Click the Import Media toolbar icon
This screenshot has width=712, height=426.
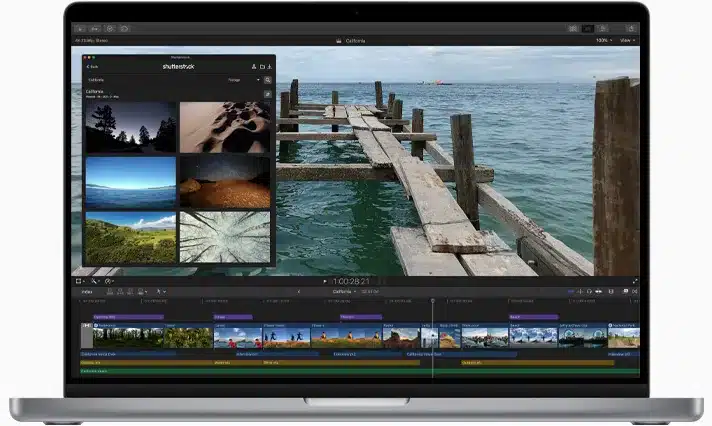click(80, 29)
